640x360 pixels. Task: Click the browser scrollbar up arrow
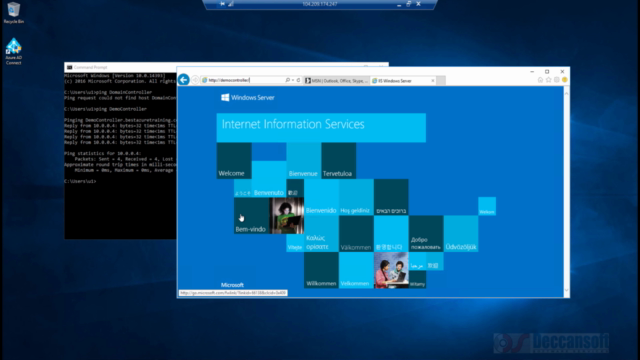click(x=566, y=93)
